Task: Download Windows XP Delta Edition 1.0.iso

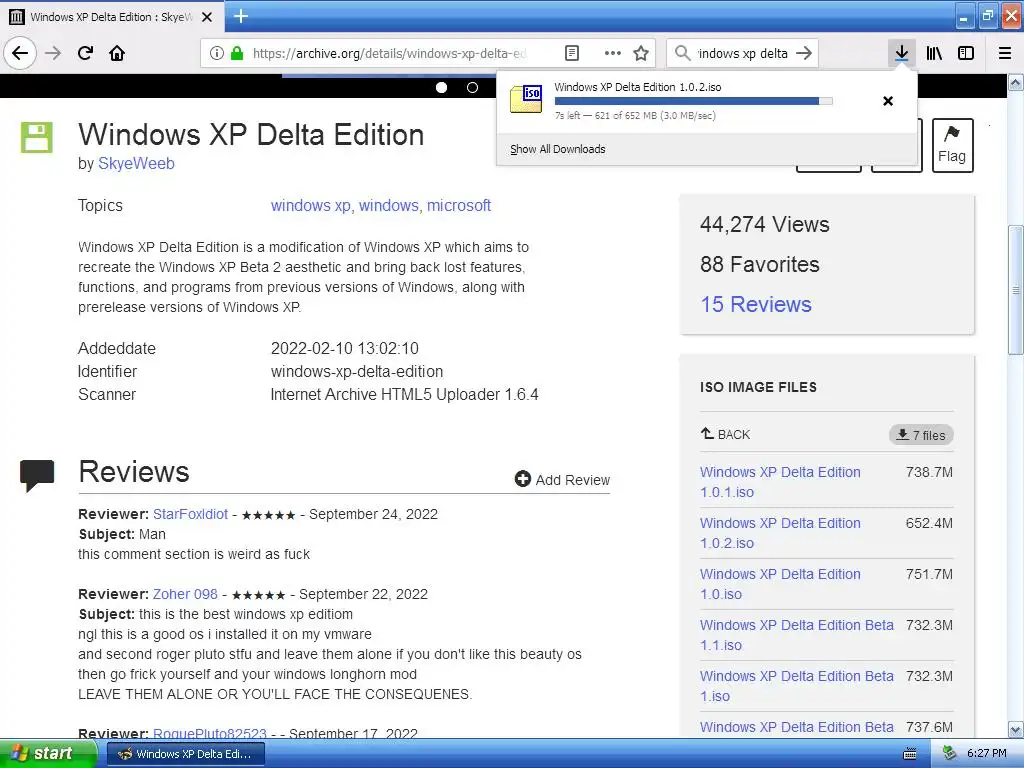Action: [780, 584]
